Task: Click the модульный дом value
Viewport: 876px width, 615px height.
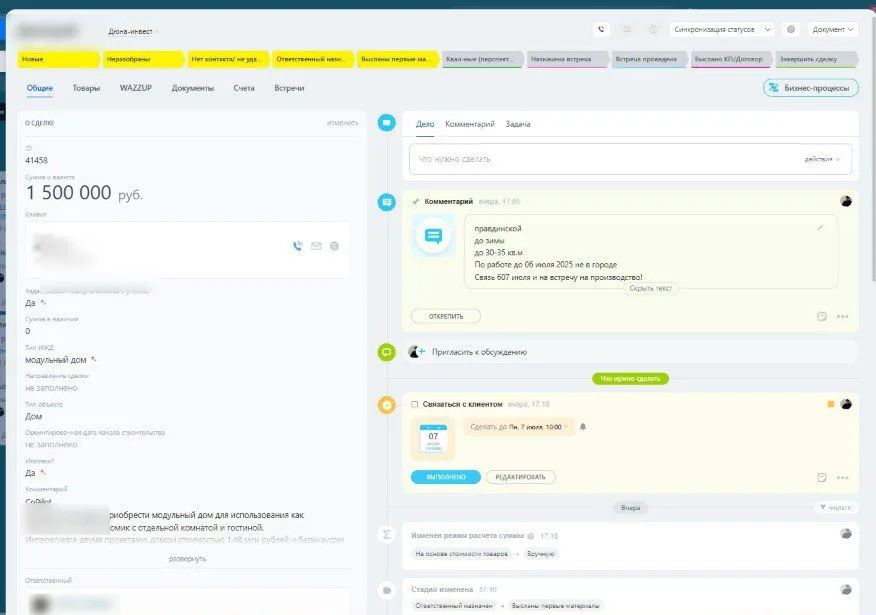Action: tap(56, 360)
